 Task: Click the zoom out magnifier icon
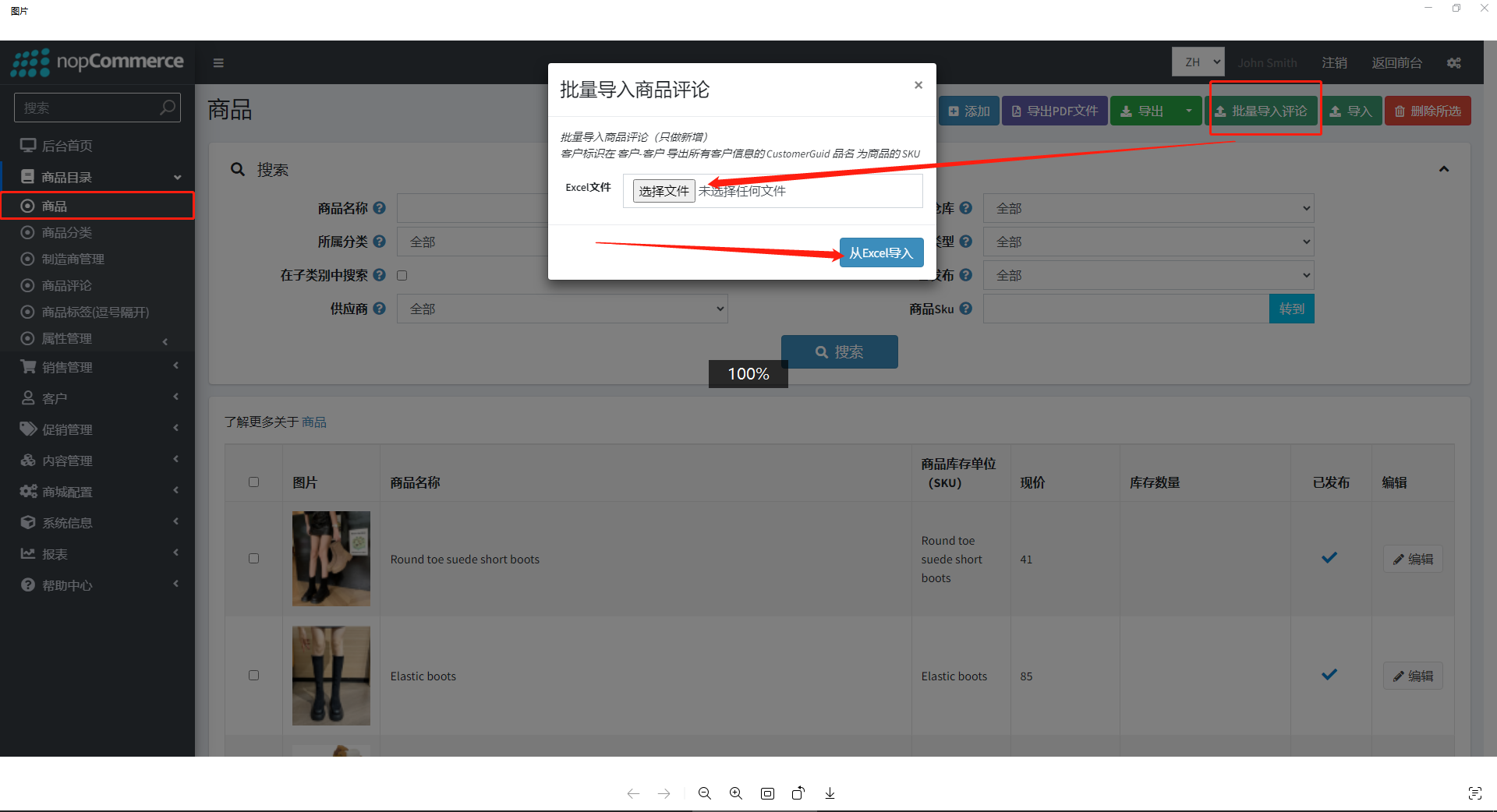coord(705,793)
